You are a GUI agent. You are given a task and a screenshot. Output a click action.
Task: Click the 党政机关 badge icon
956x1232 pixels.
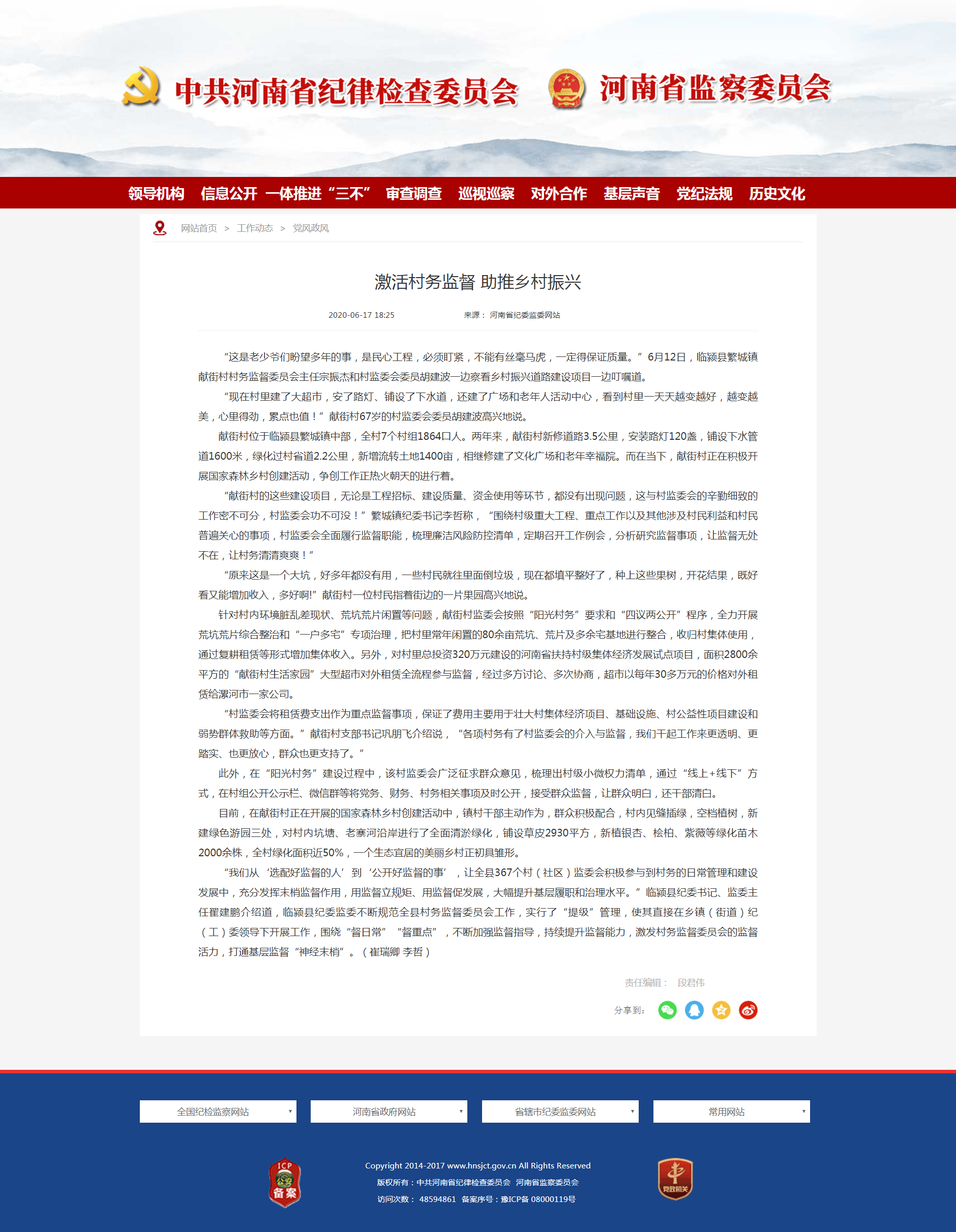(x=675, y=1179)
